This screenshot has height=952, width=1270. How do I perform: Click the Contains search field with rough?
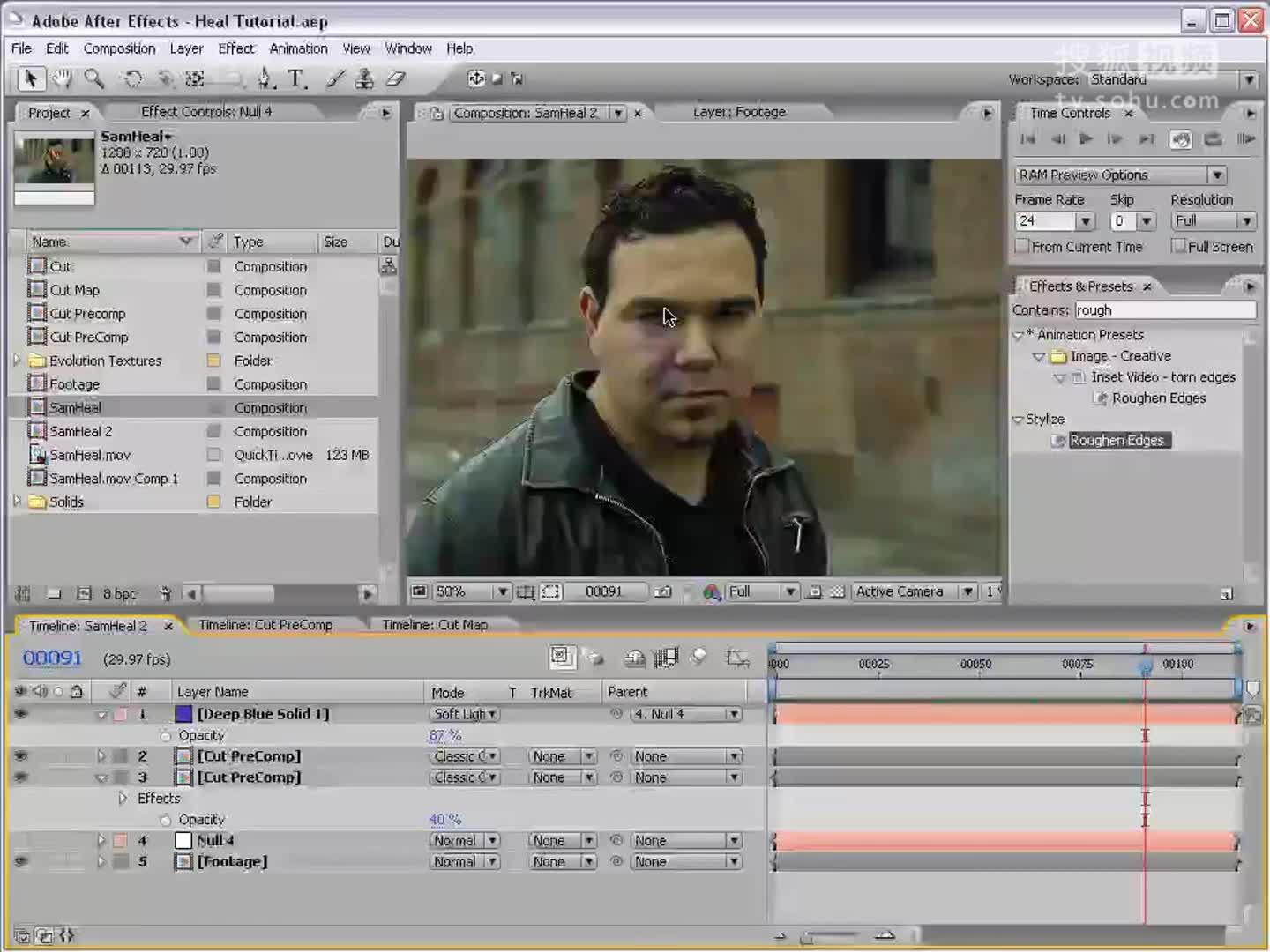tap(1164, 310)
